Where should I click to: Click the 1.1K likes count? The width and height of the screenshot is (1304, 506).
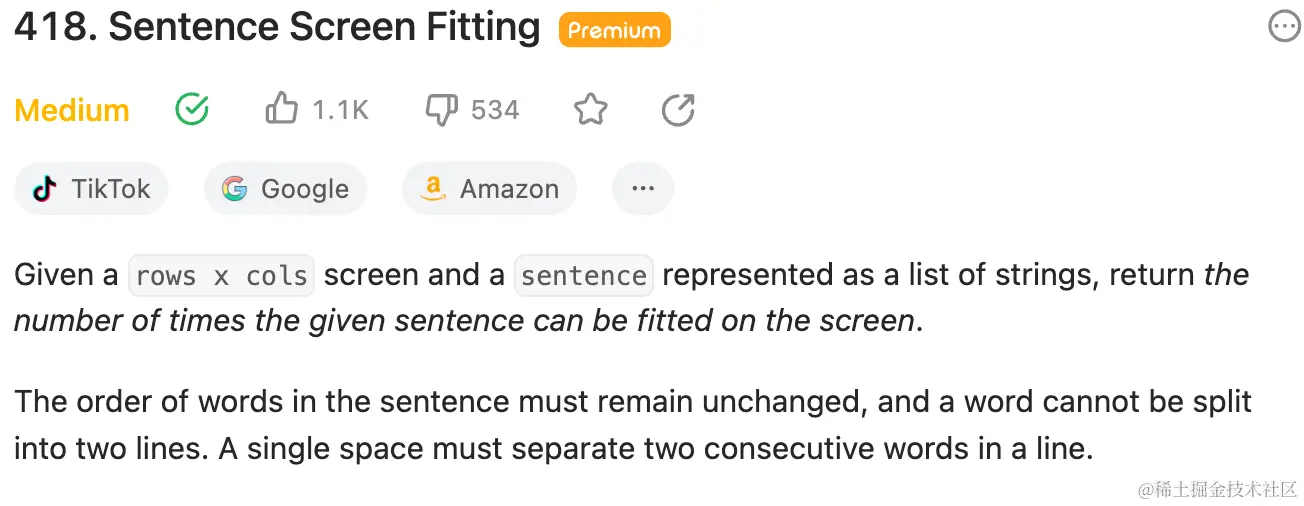tap(340, 110)
